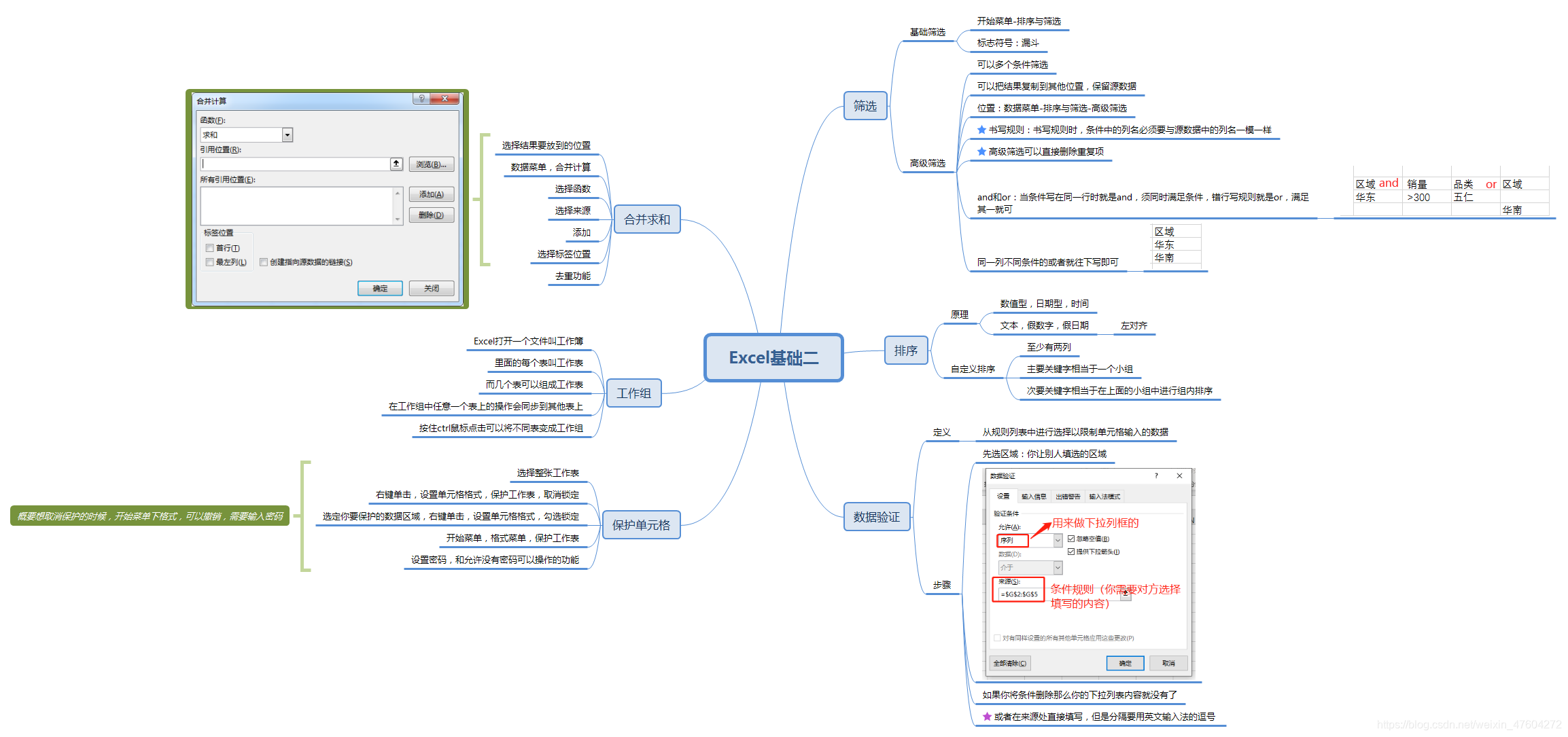
Task: Enable the 首行 checkbox
Action: click(210, 249)
